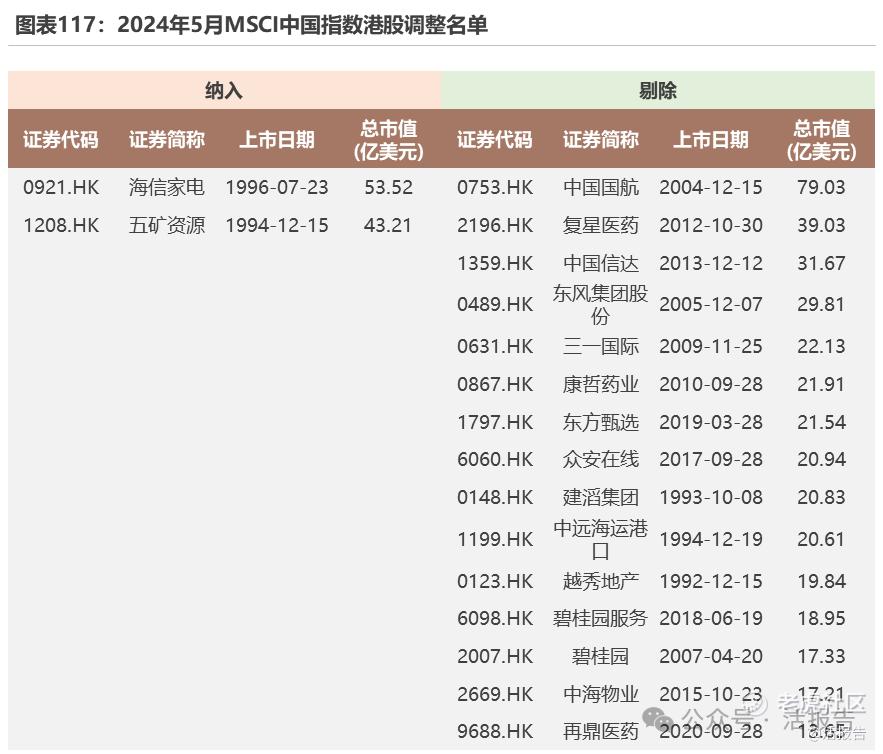Select stock code 1199.HK
The image size is (883, 754).
pyautogui.click(x=495, y=539)
